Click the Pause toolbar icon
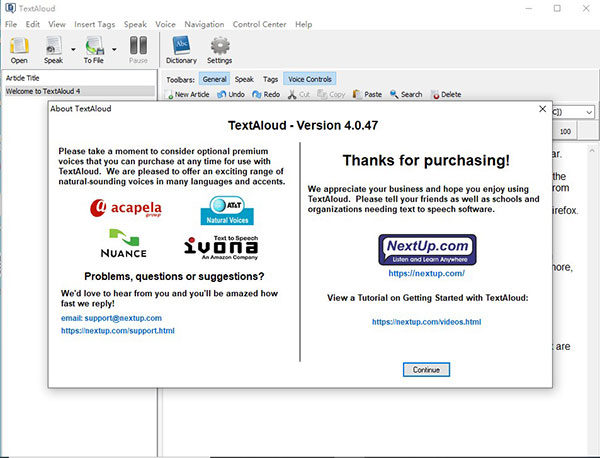 138,50
